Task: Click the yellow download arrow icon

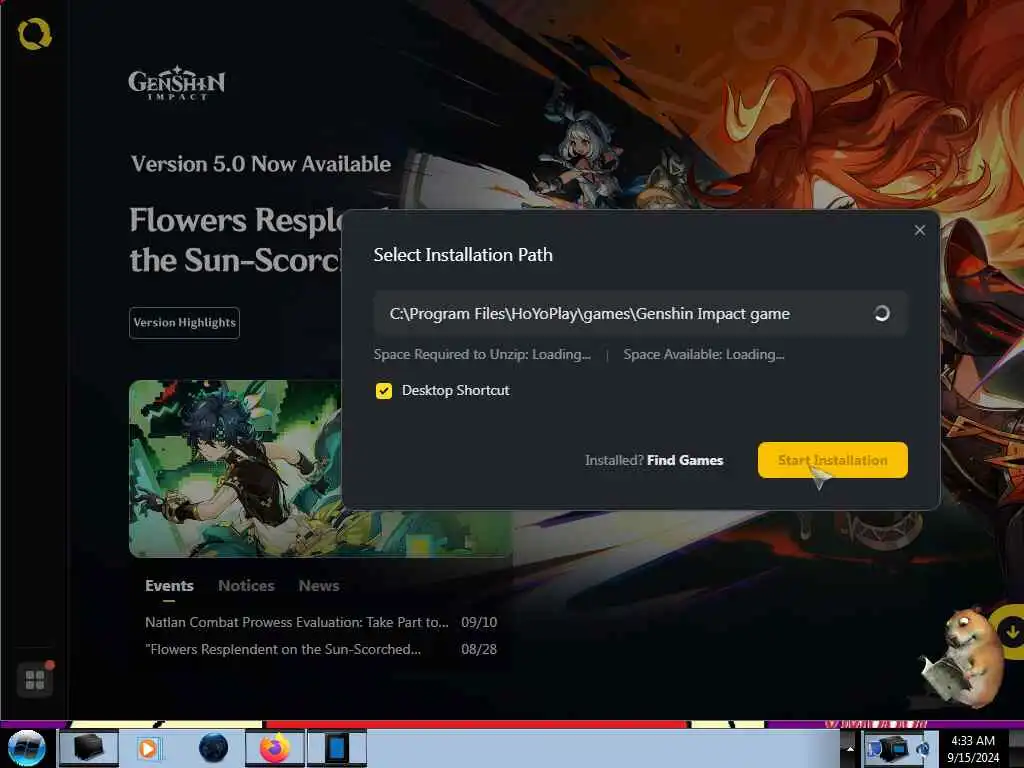Action: tap(1011, 632)
